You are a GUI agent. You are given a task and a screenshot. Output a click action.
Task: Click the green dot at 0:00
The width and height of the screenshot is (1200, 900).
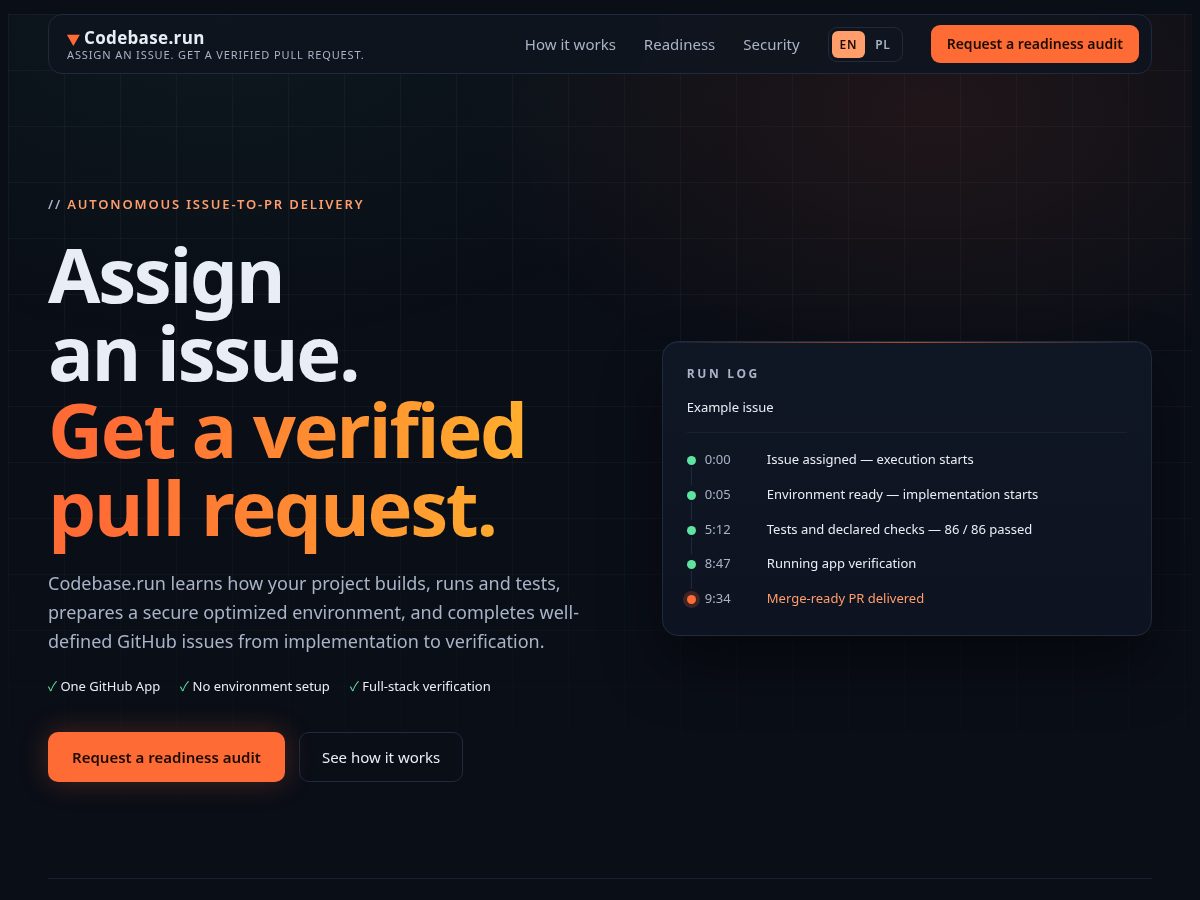point(691,460)
